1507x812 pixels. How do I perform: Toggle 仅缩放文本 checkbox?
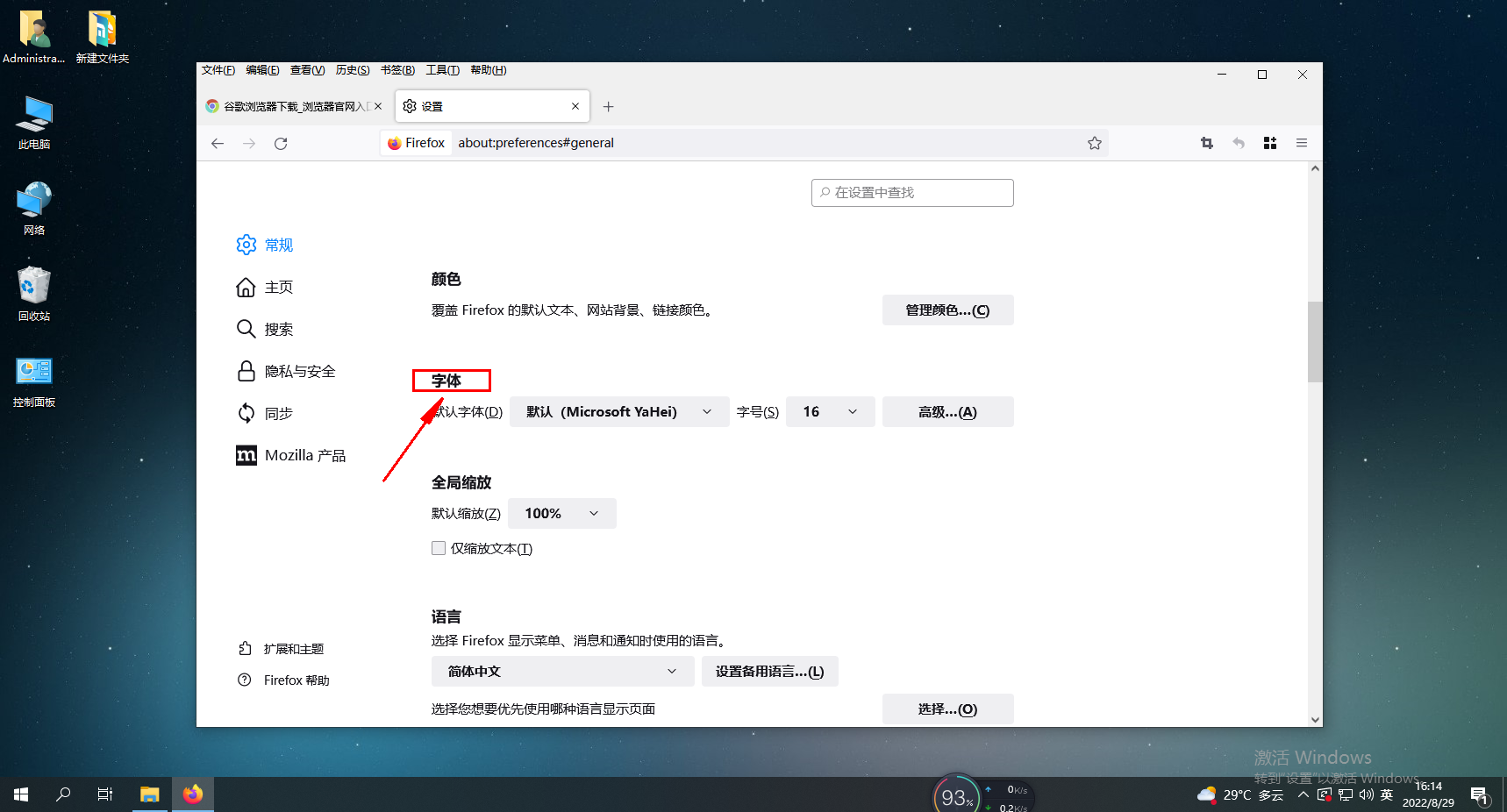tap(439, 548)
